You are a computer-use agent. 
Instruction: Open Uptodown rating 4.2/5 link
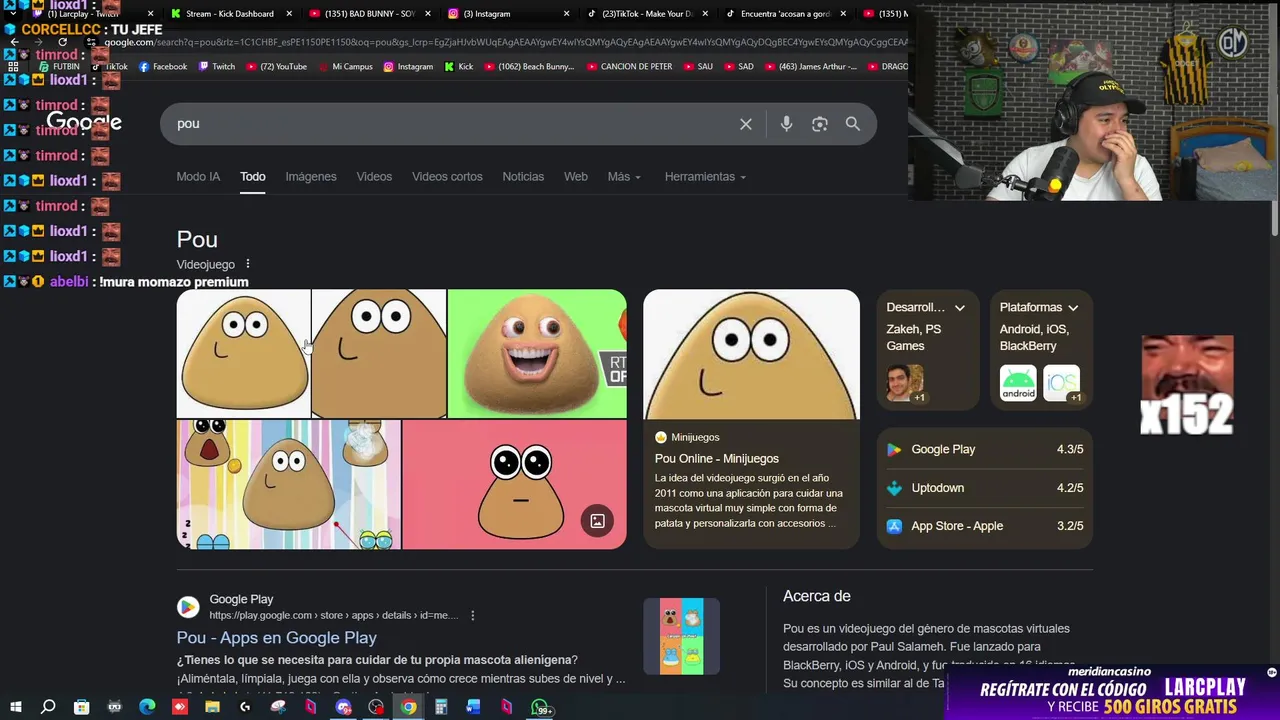coord(985,488)
